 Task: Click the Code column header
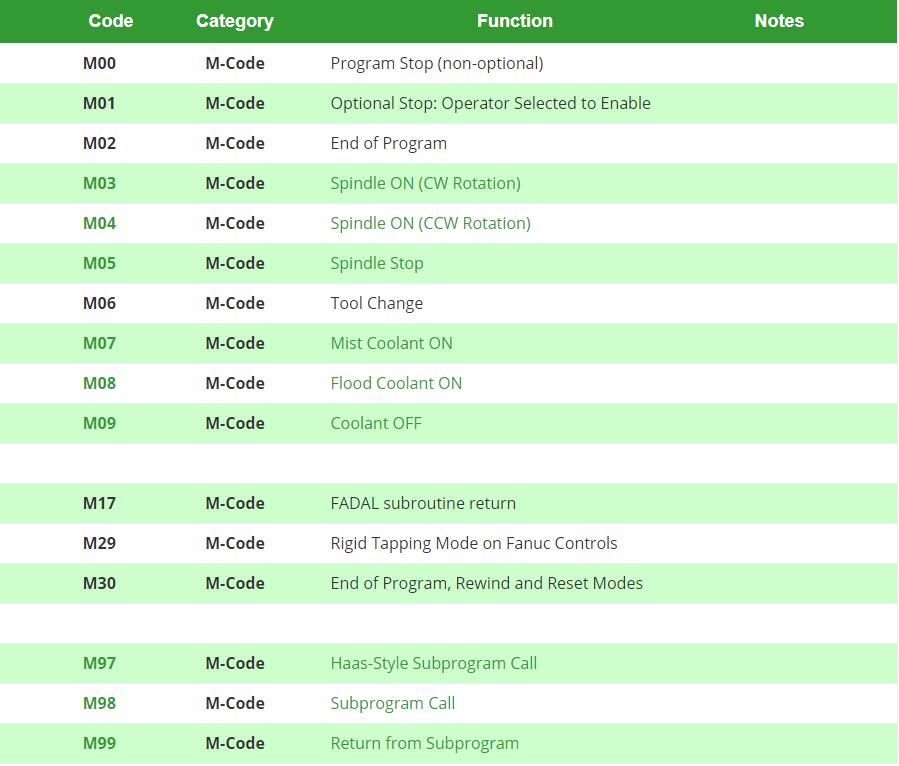(110, 21)
